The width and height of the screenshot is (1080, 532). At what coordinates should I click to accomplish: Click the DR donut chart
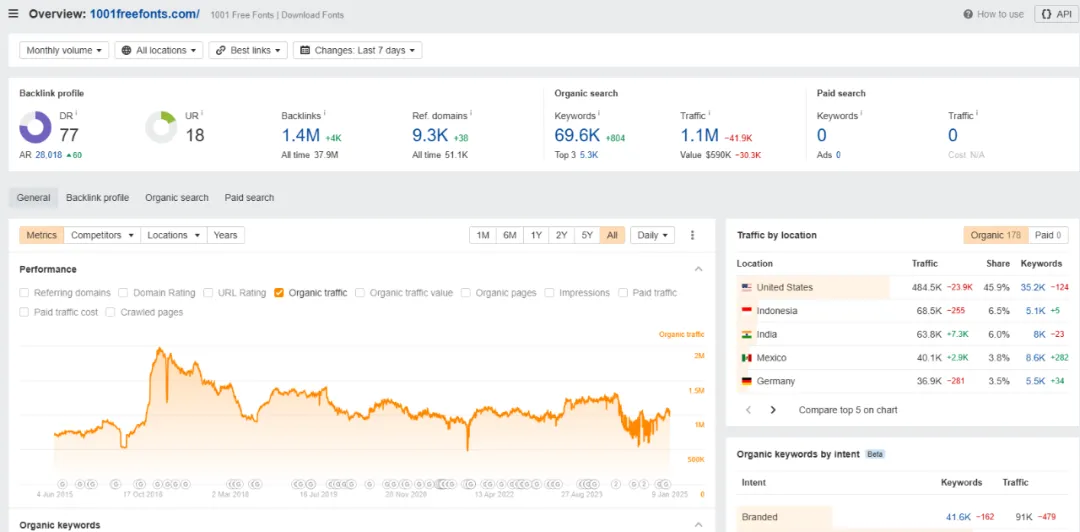(35, 127)
